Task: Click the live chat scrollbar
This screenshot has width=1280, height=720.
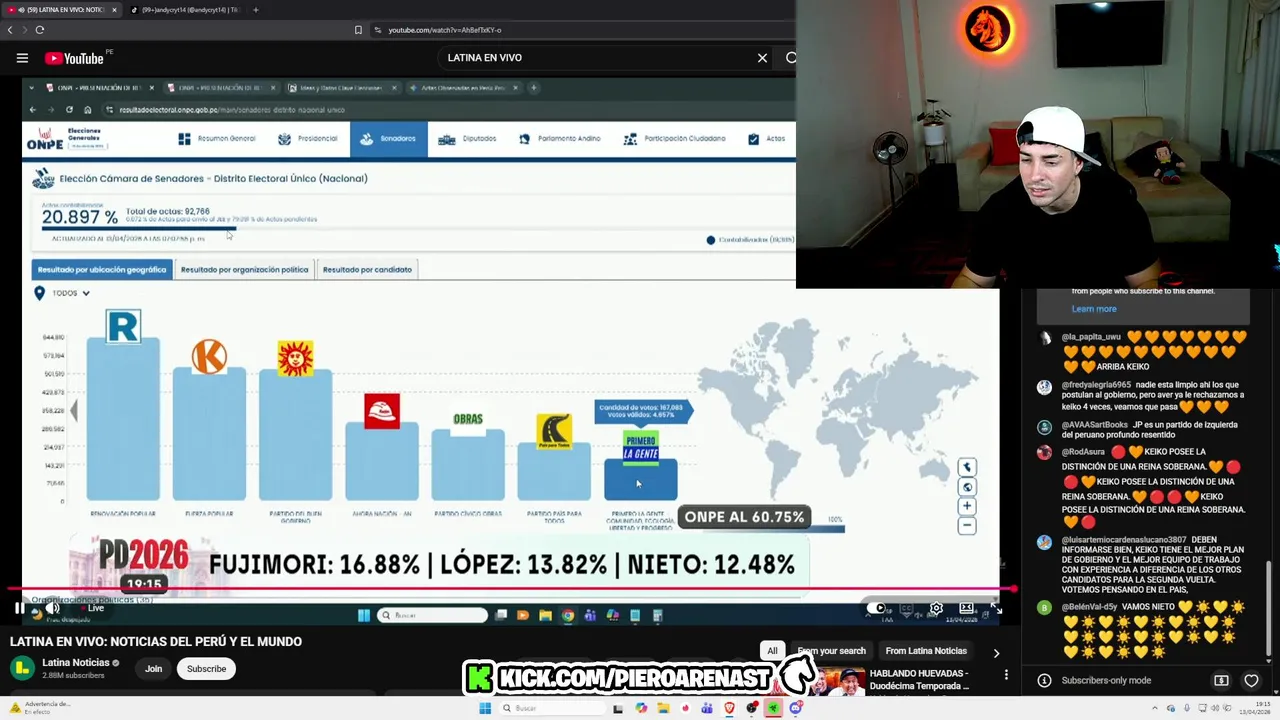Action: pos(1269,610)
